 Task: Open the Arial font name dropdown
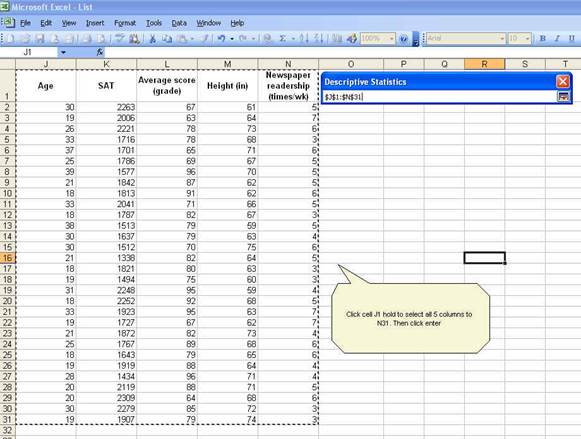click(x=502, y=39)
